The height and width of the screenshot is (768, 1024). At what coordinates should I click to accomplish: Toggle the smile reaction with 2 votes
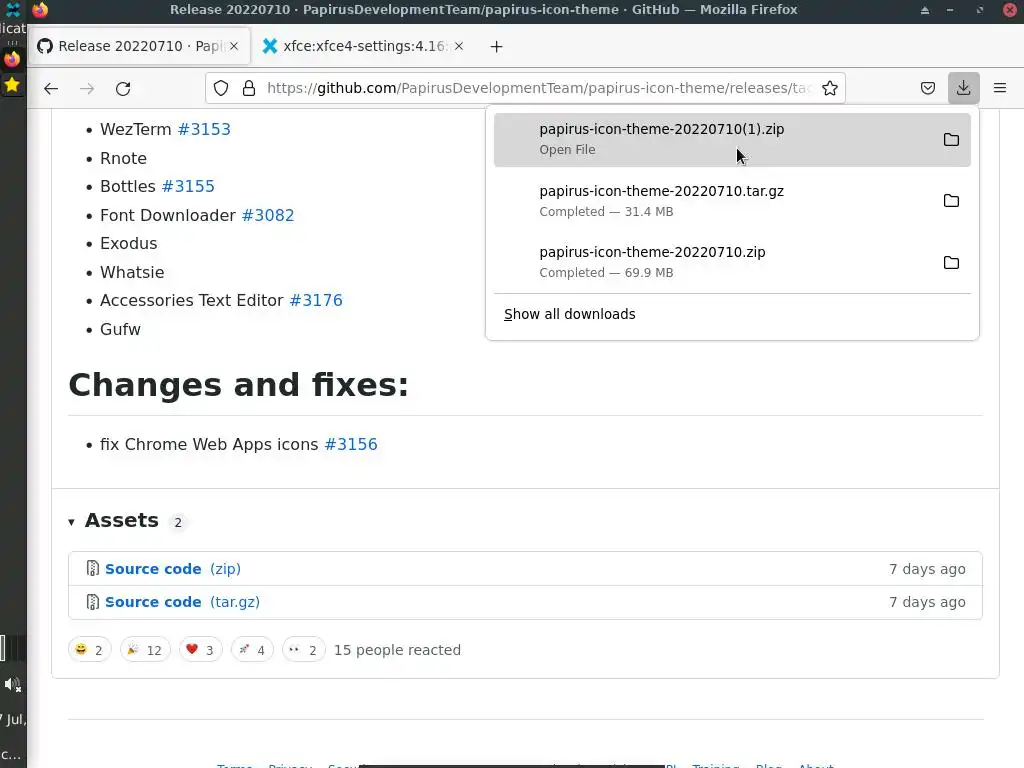coord(89,650)
